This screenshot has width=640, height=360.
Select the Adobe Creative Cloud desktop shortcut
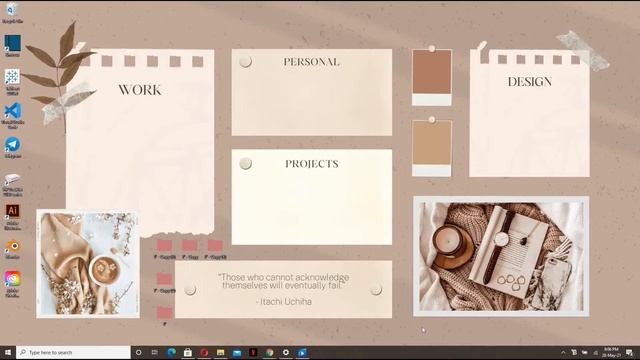tap(12, 284)
